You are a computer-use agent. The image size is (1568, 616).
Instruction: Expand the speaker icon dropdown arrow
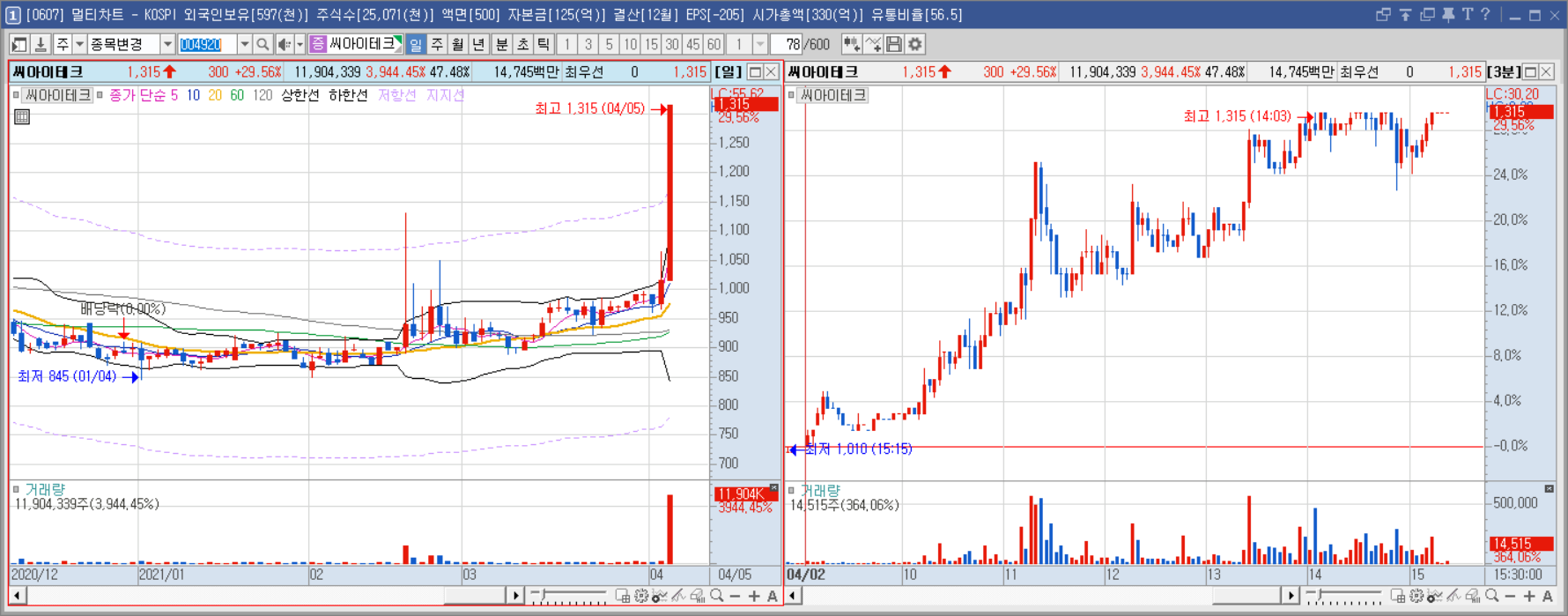300,44
